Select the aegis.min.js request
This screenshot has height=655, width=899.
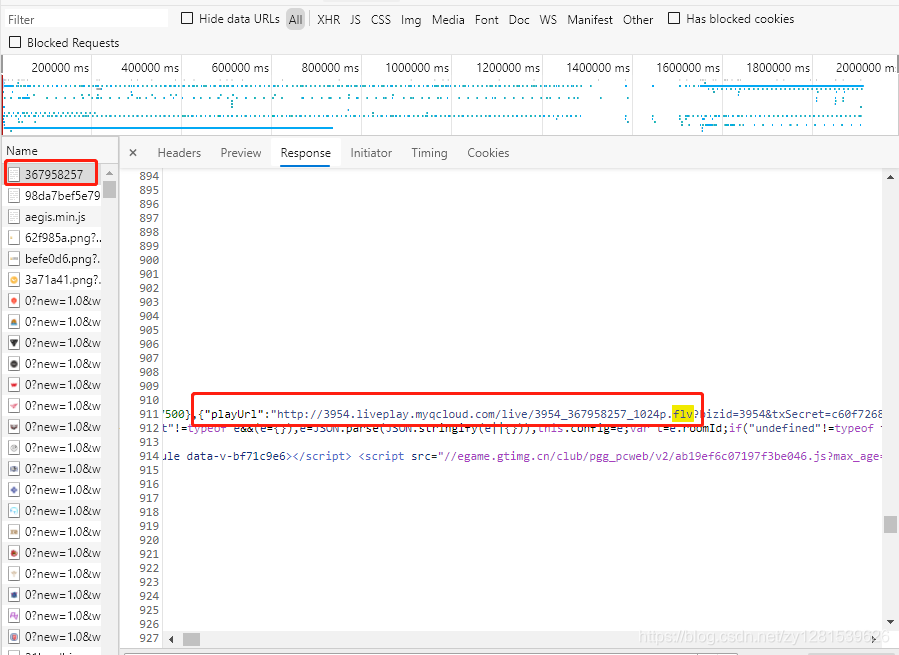[53, 217]
